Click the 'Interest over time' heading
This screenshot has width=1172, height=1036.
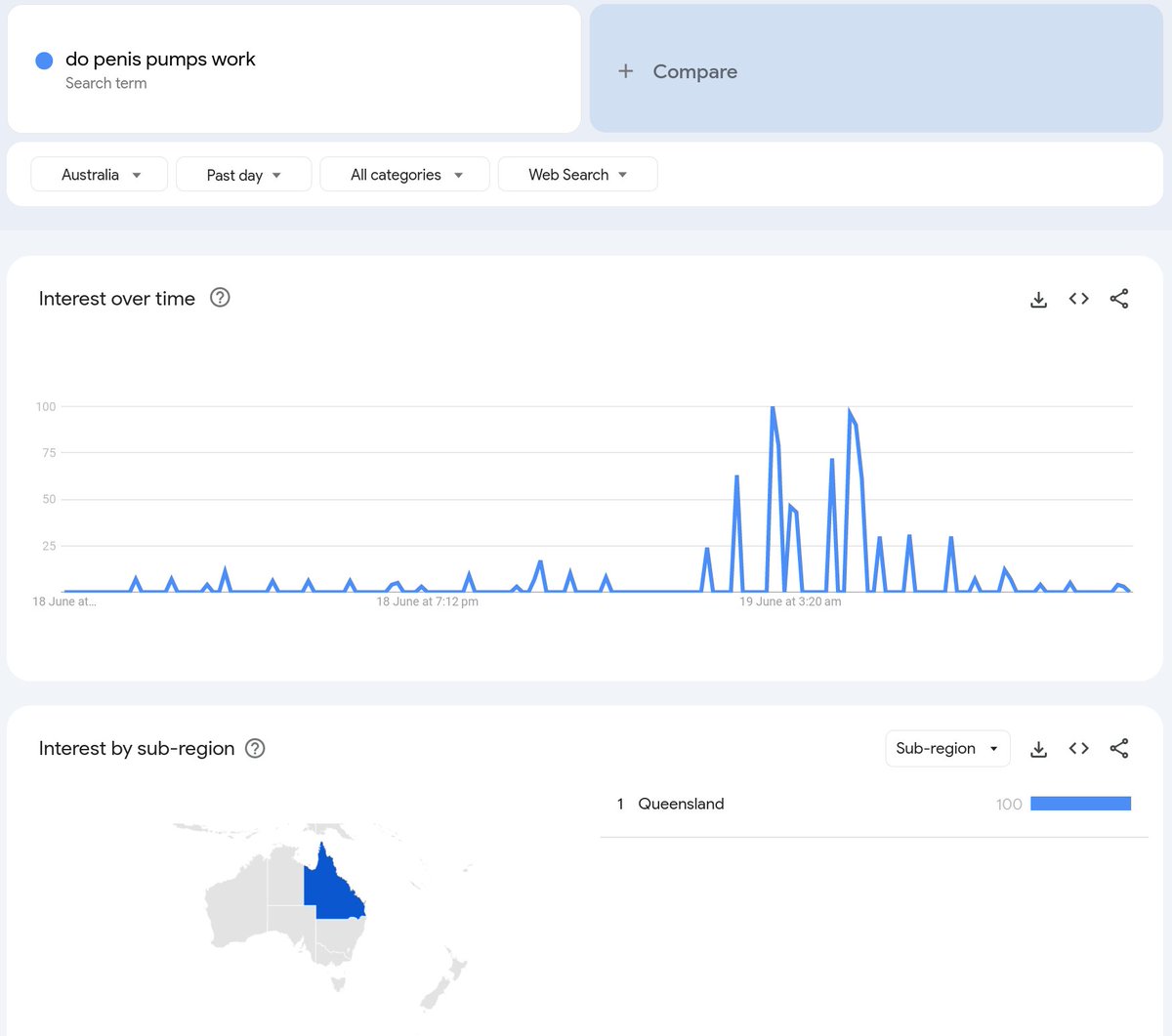click(117, 299)
